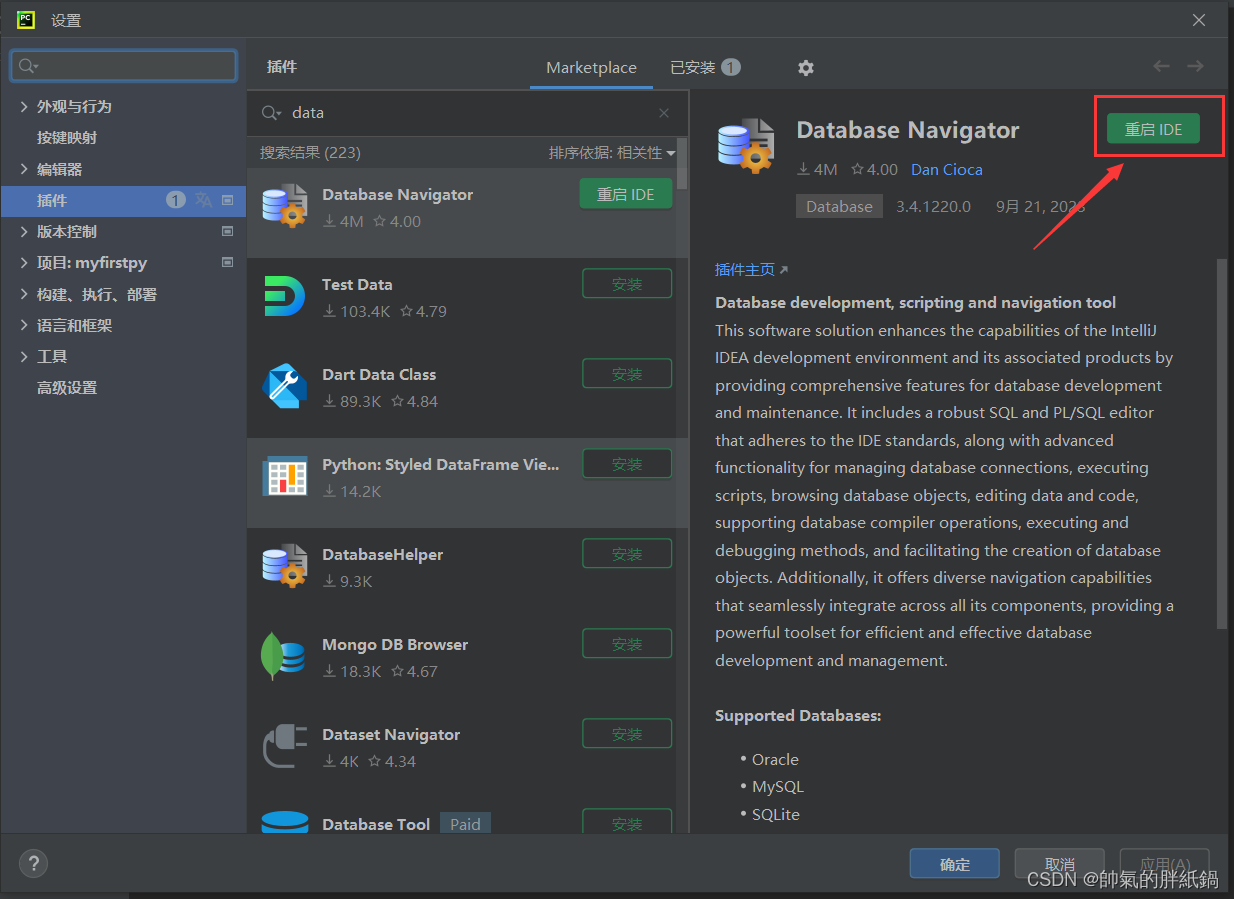Click the Database Tool plugin icon
The image size is (1234, 899).
(285, 822)
